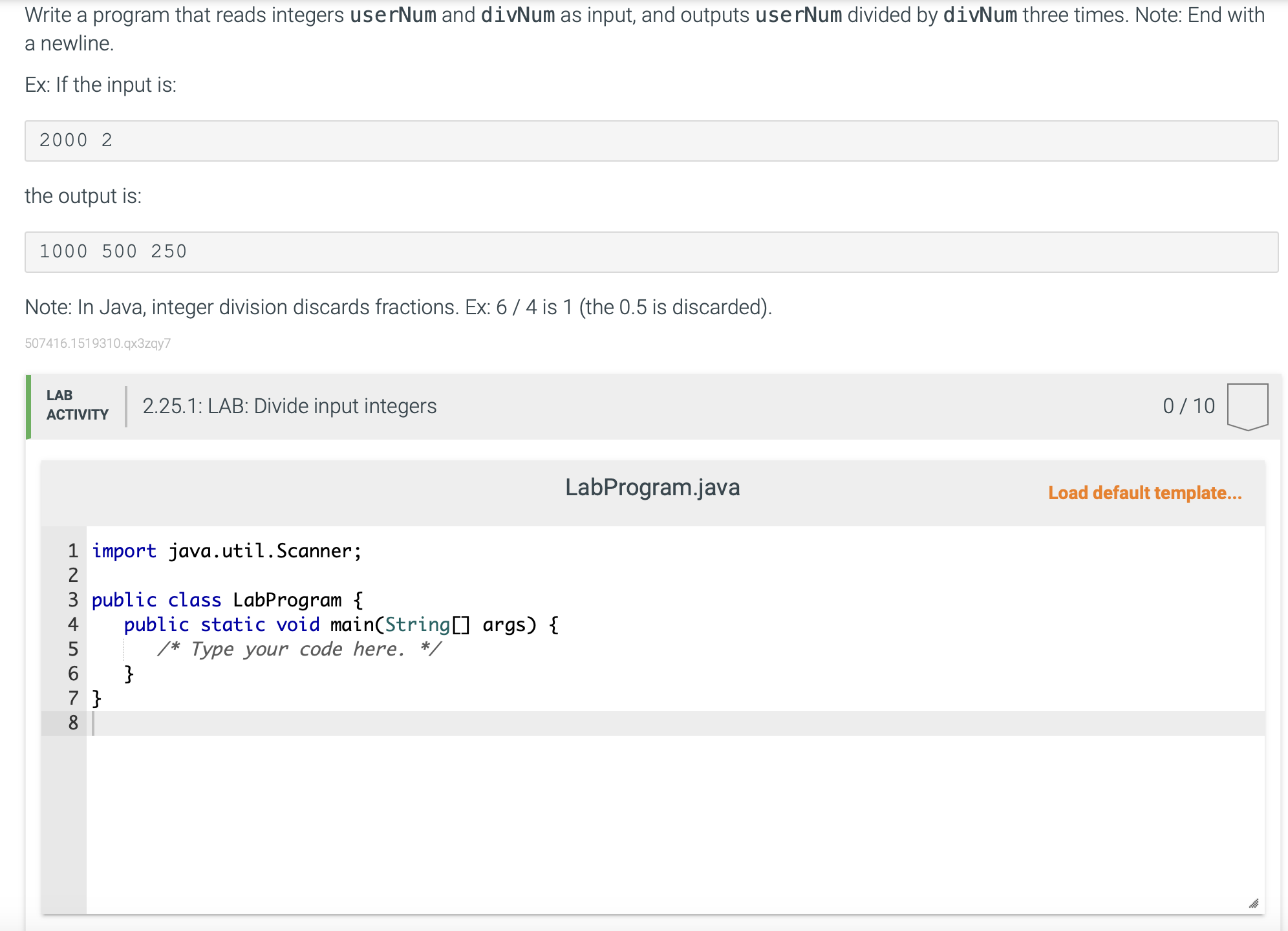Click line number 1 in the gutter
The height and width of the screenshot is (931, 1288).
pos(73,551)
